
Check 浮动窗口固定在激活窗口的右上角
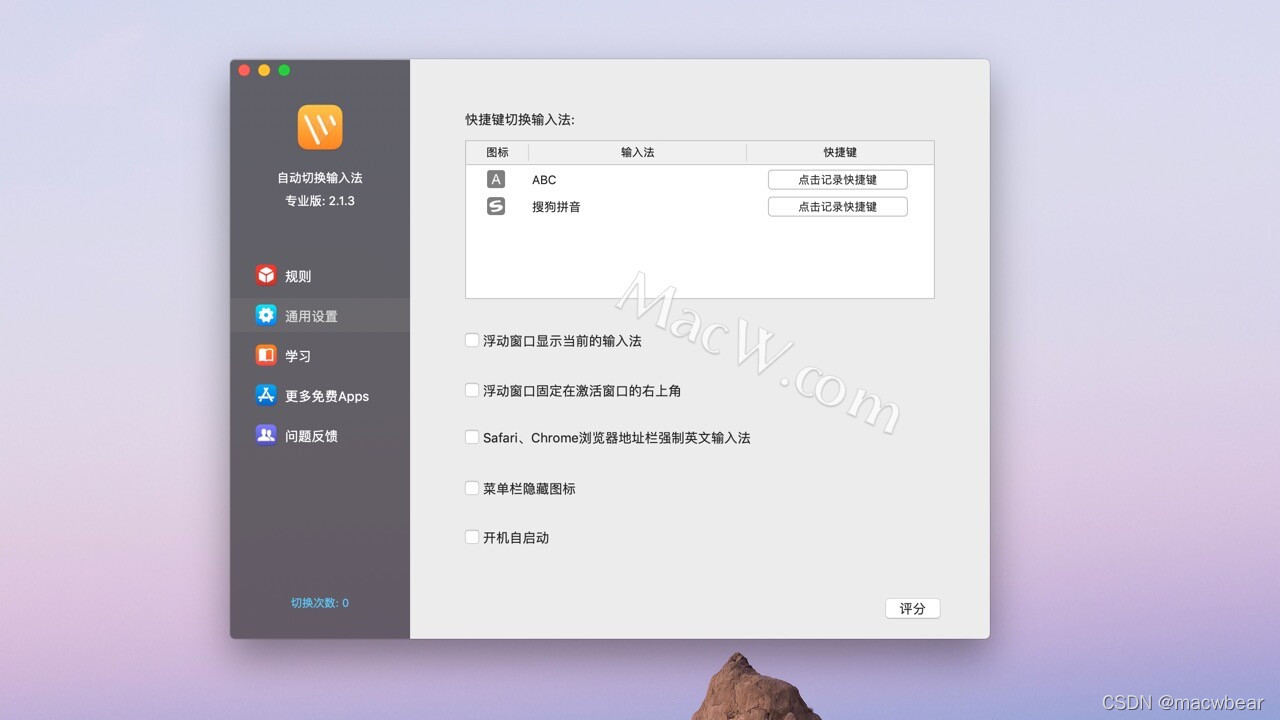(471, 389)
